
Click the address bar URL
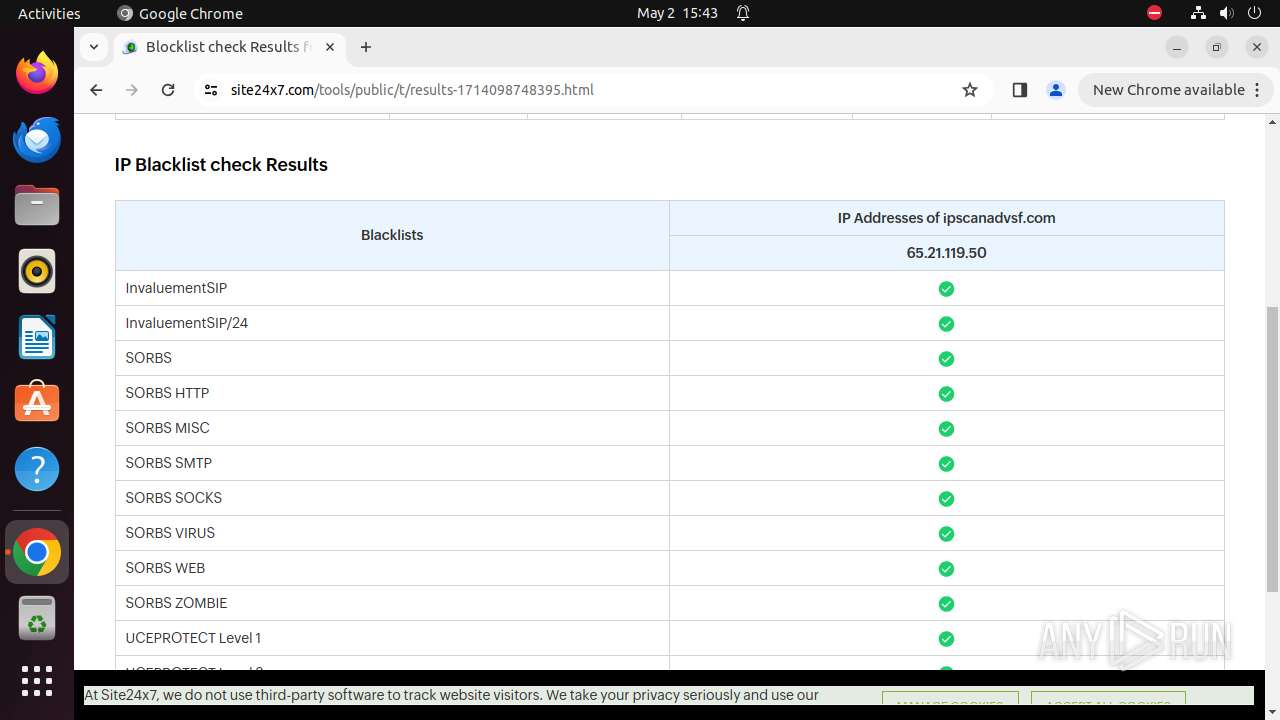412,90
